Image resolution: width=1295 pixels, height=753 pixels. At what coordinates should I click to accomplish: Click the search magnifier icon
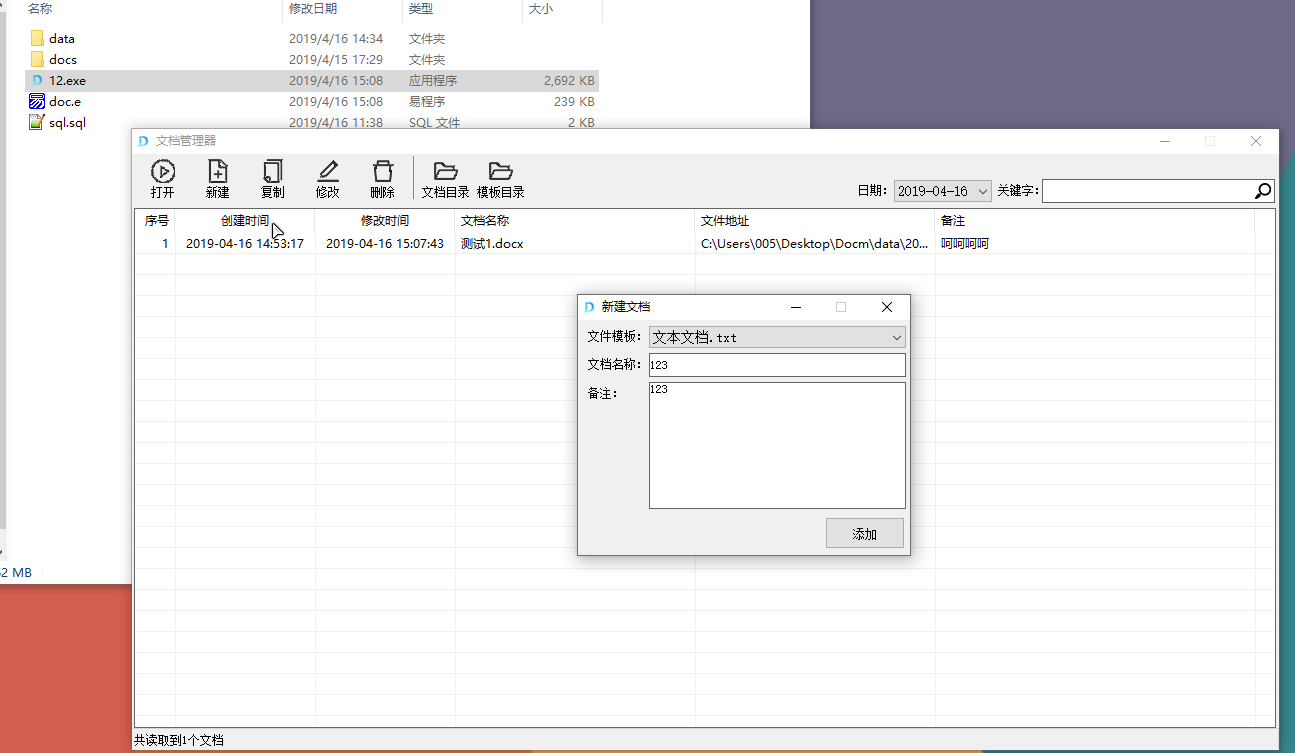[1263, 191]
